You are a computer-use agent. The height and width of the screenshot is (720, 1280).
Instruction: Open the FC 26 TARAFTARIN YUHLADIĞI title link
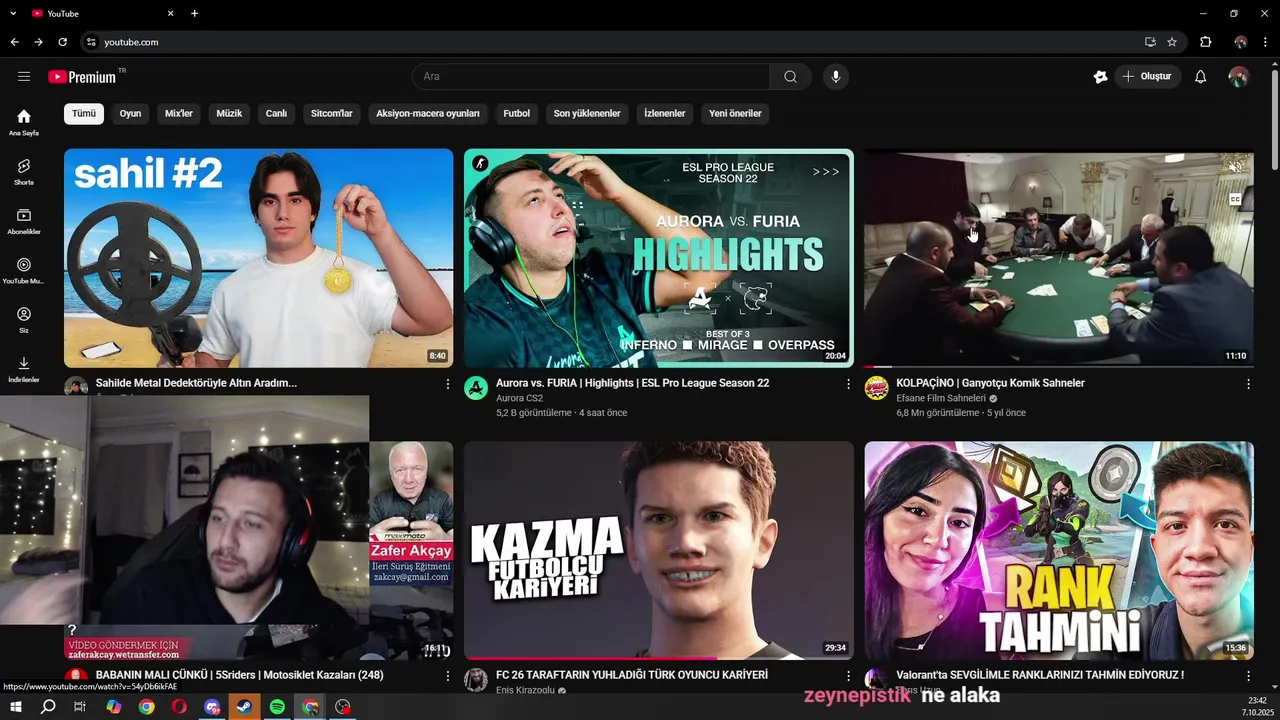[632, 675]
